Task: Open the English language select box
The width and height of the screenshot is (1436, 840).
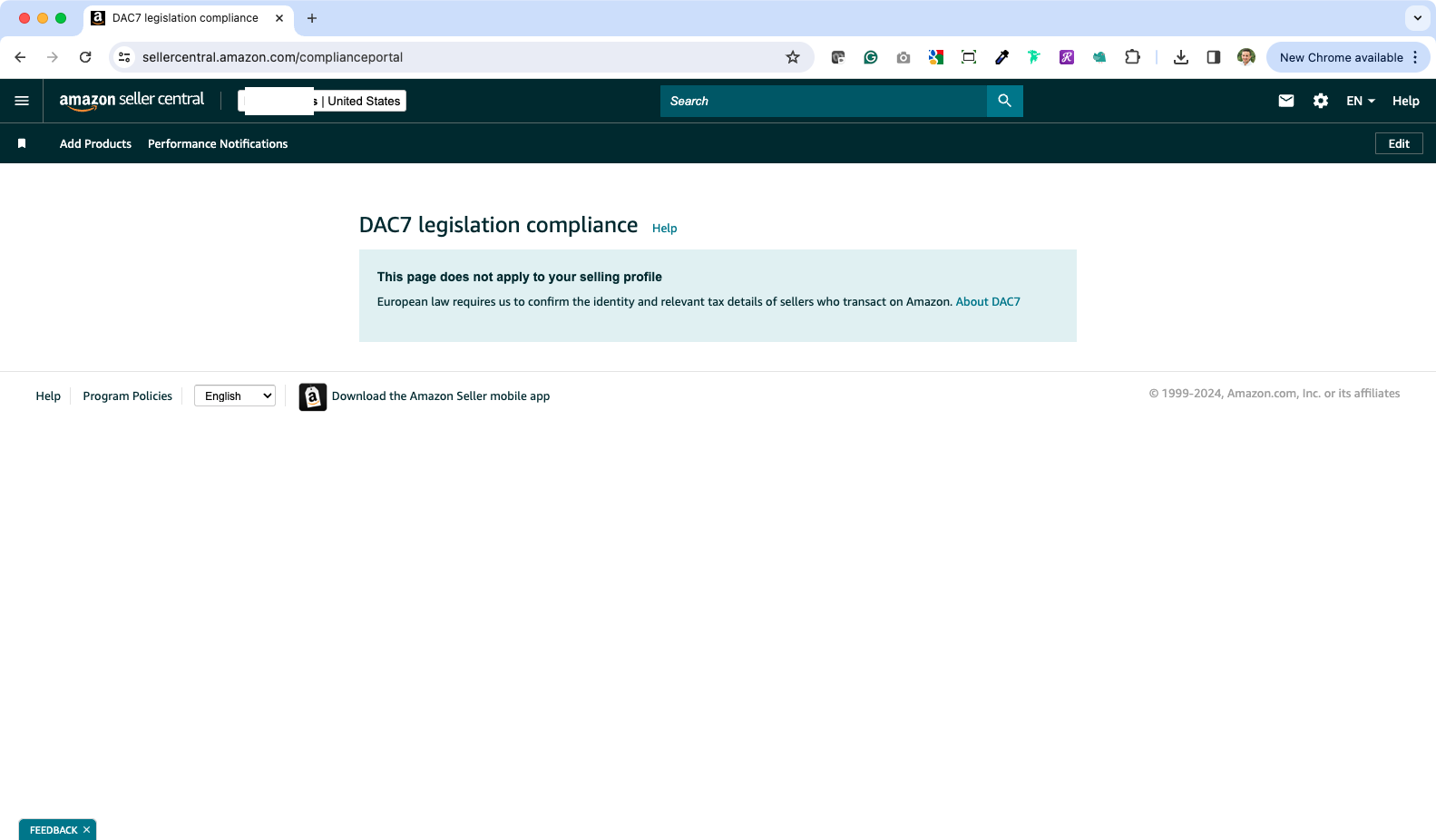Action: [235, 396]
